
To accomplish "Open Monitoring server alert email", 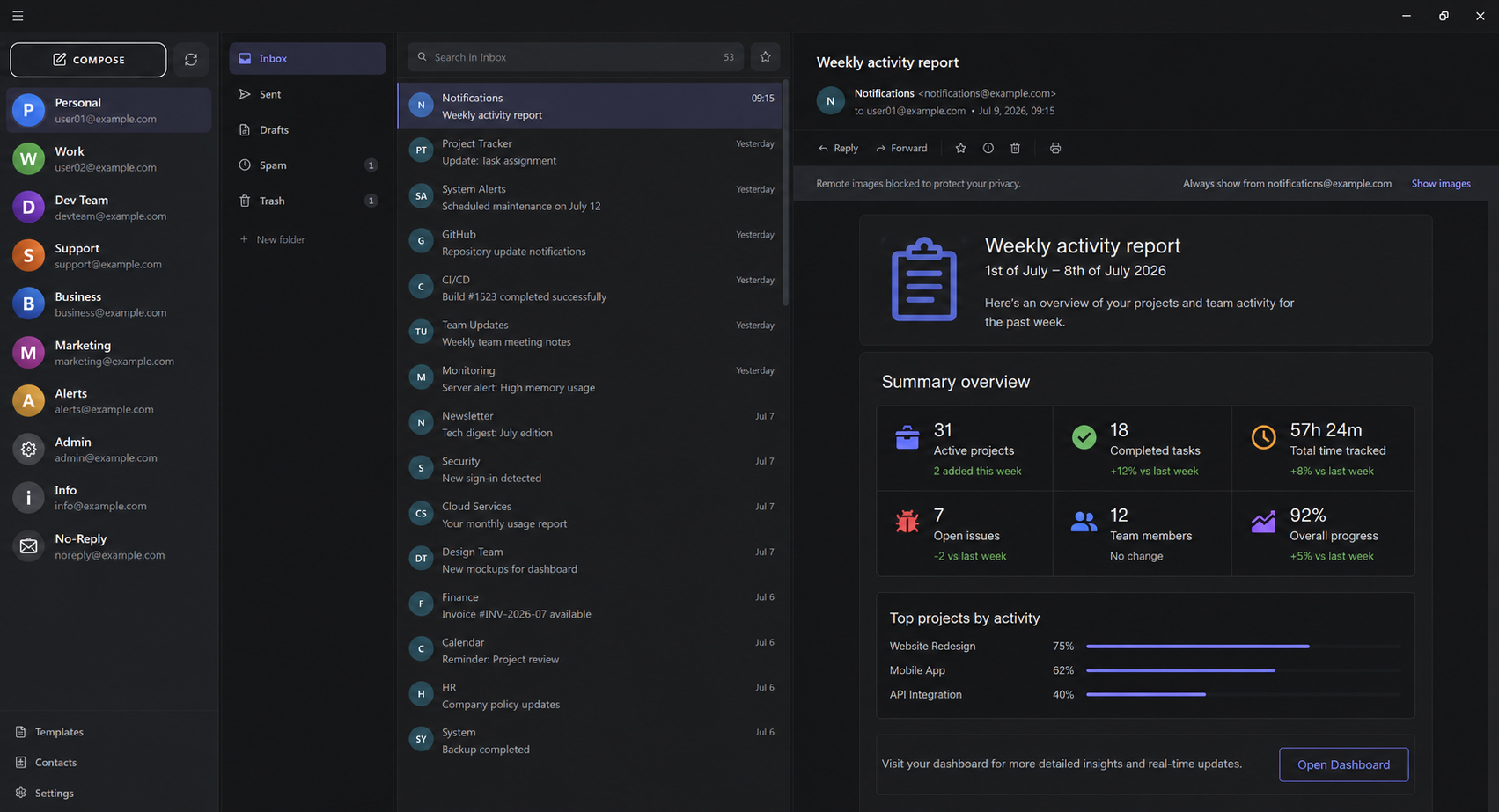I will 590,378.
